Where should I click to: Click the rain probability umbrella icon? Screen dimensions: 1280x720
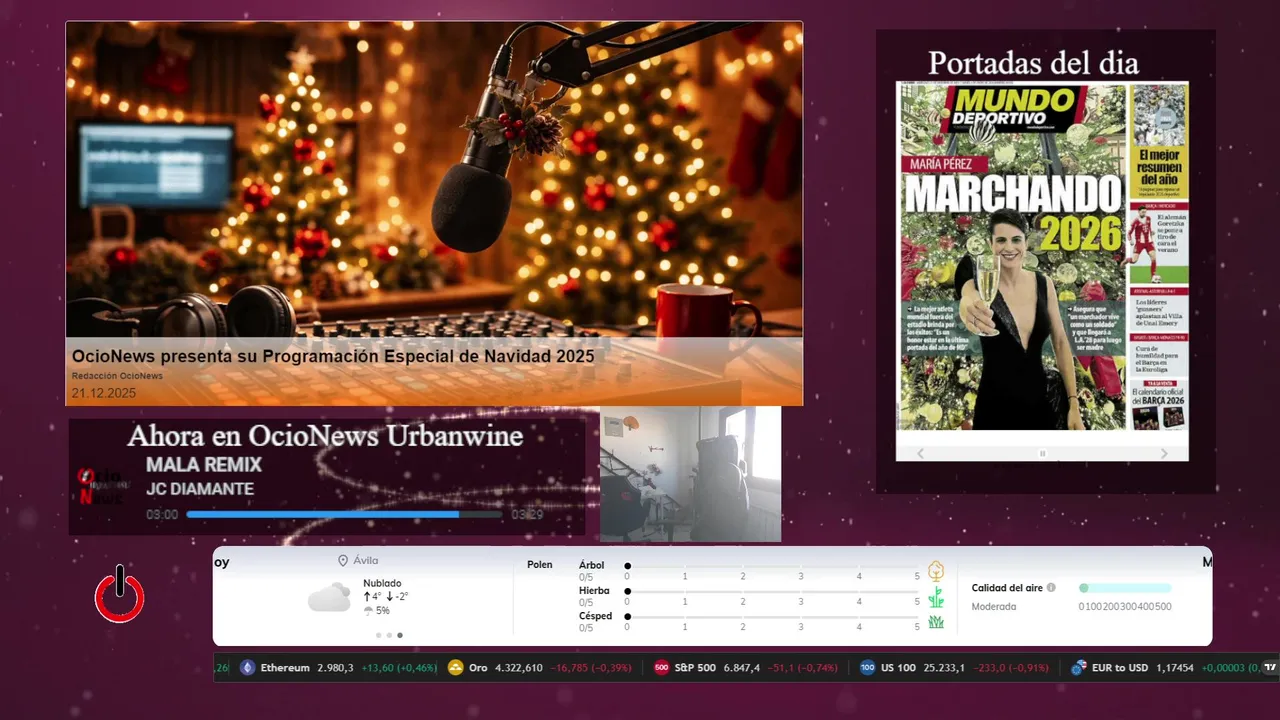point(369,611)
